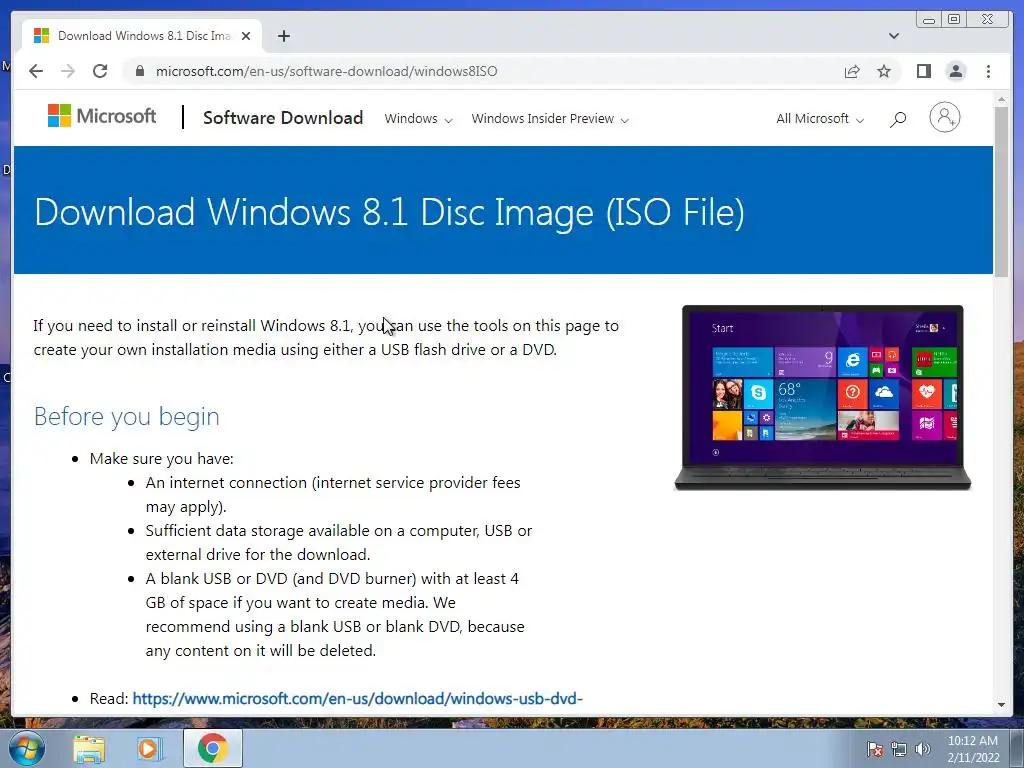Click the Microsoft logo
1024x768 pixels.
pos(102,116)
